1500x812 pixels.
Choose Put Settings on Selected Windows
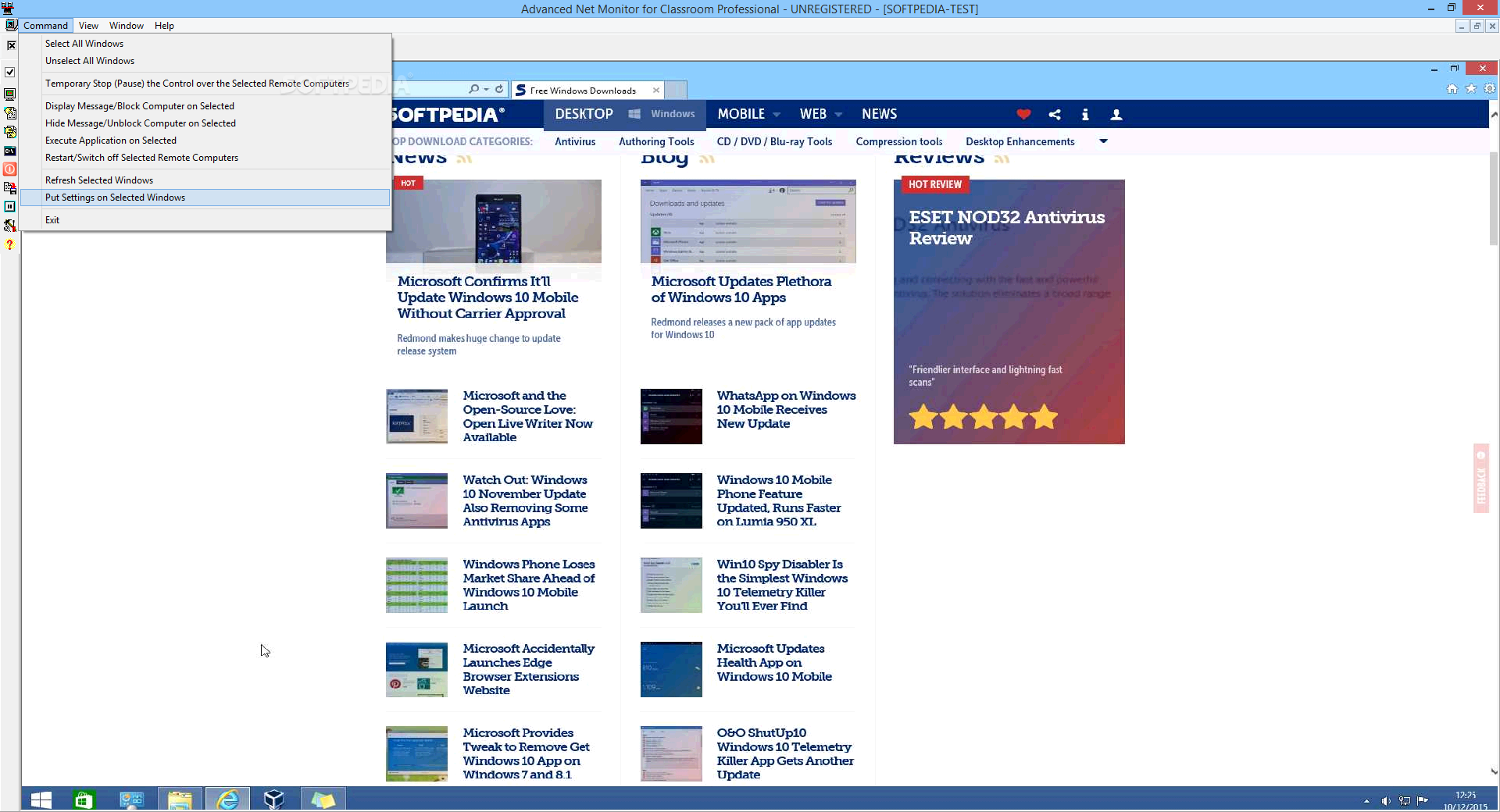[x=205, y=198]
